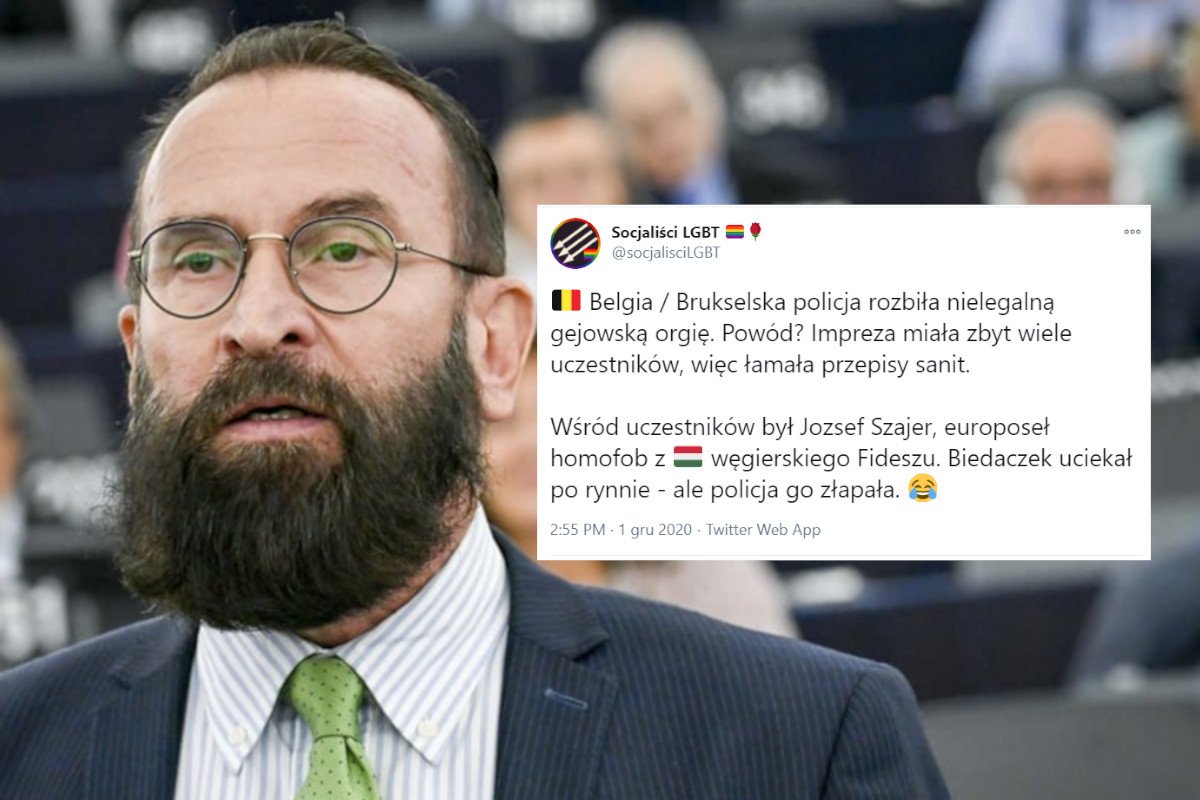Open the Socjaliści LGBT account name link
This screenshot has width=1200, height=800.
[665, 233]
